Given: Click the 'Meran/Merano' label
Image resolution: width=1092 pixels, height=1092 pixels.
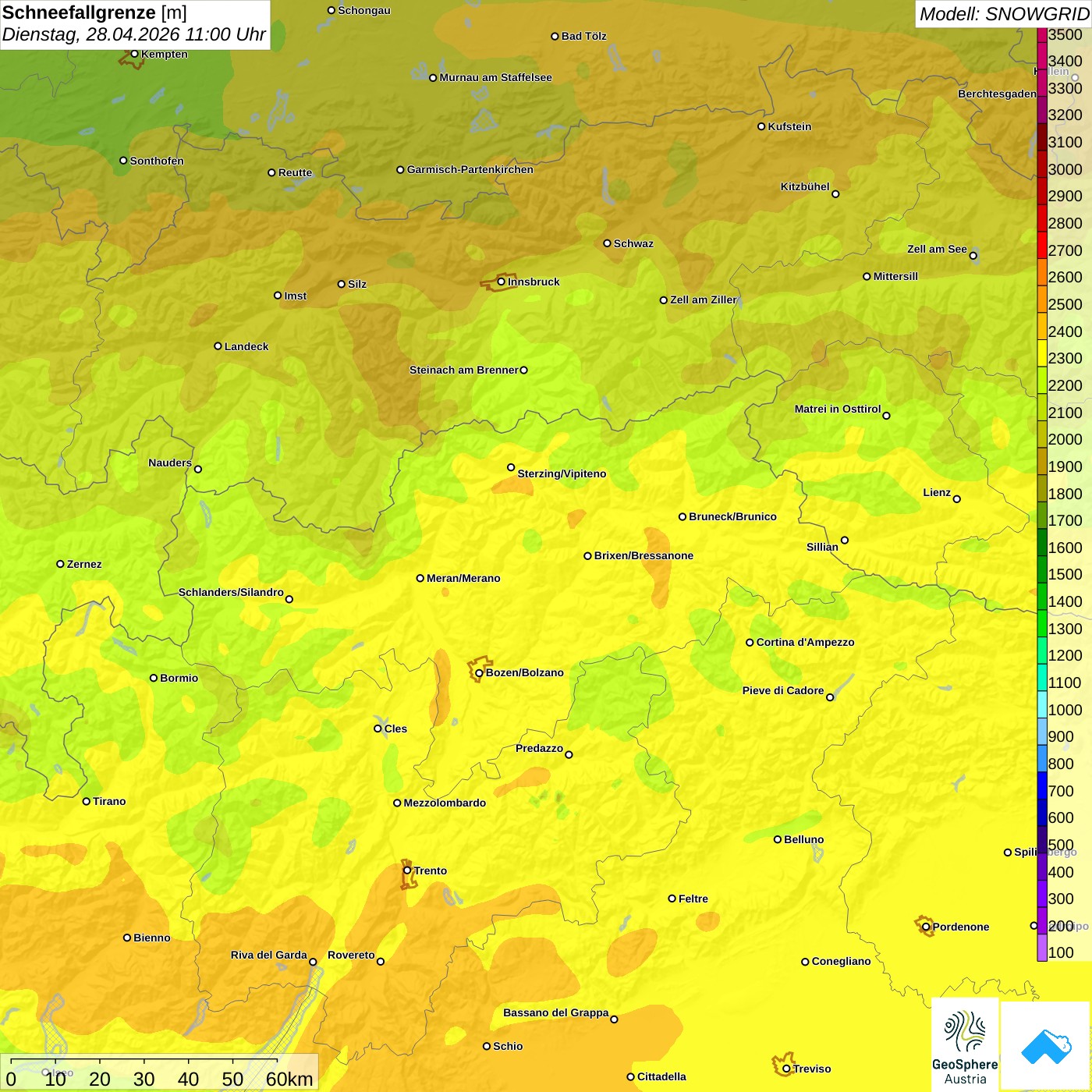Looking at the screenshot, I should coord(463,578).
